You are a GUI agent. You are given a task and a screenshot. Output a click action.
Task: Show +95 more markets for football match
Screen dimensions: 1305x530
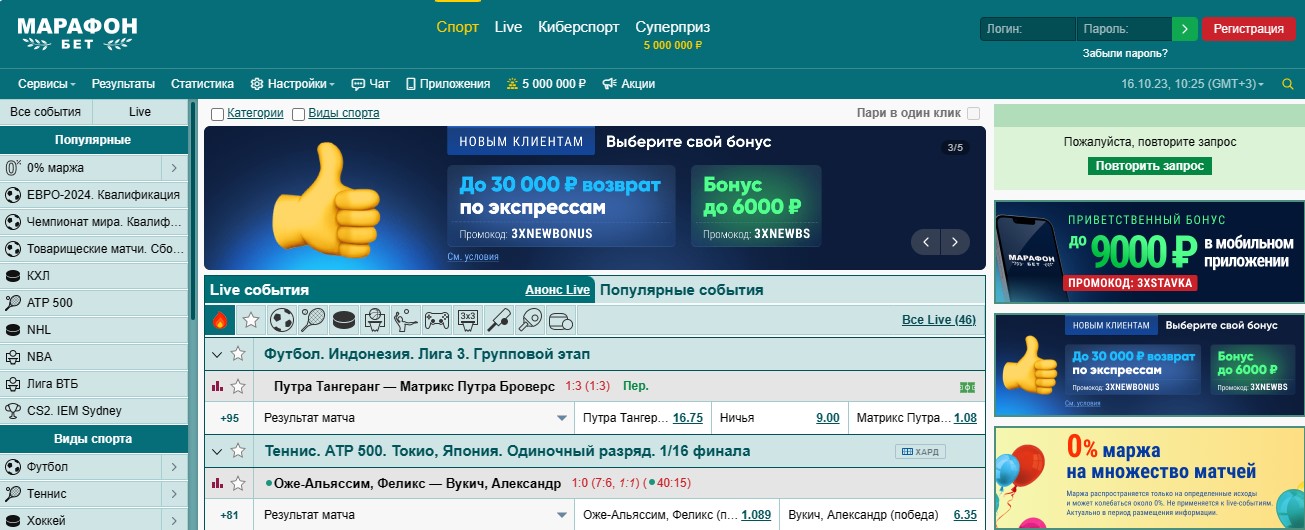[x=229, y=418]
